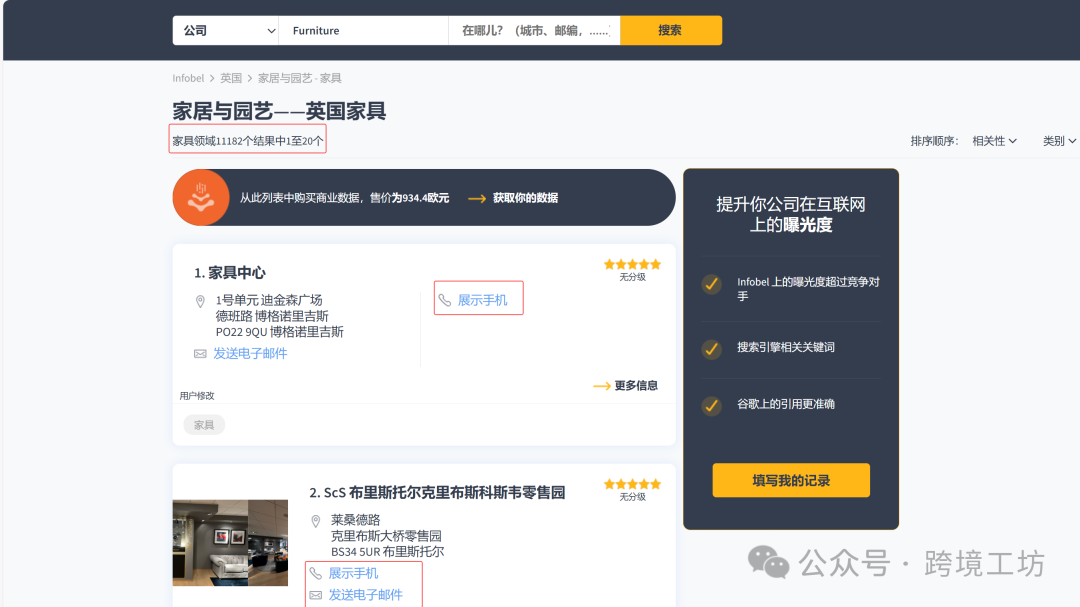Select the 家居与园艺·家具 breadcrumb item
The height and width of the screenshot is (607, 1080).
(301, 77)
